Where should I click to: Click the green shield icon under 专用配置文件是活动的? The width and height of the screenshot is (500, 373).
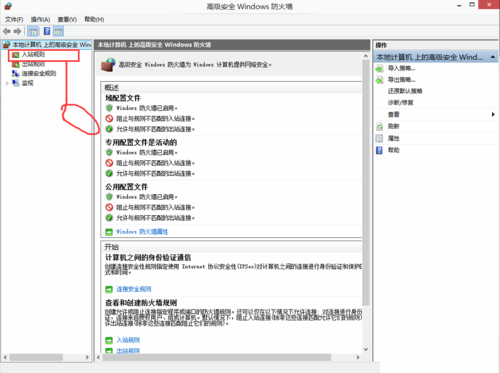[x=109, y=152]
